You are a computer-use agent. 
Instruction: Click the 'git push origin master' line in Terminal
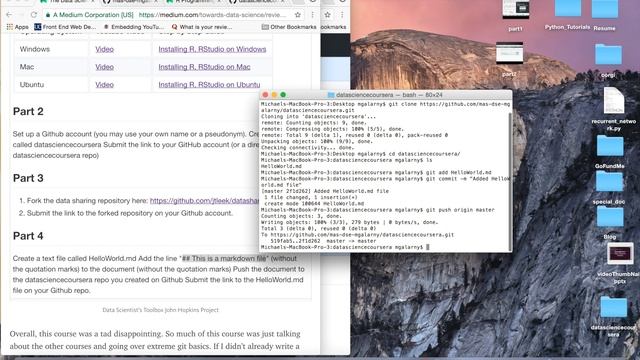tap(378, 210)
